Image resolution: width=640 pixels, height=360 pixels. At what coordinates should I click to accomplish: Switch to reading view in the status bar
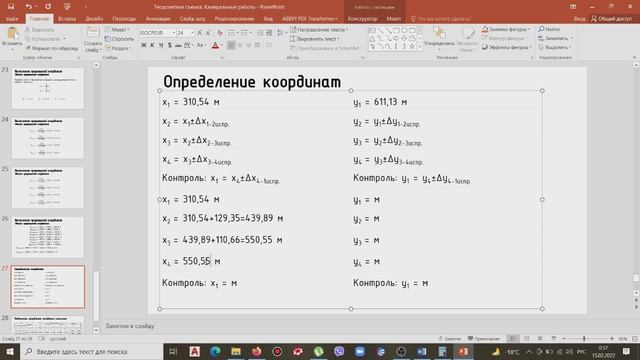tap(540, 339)
